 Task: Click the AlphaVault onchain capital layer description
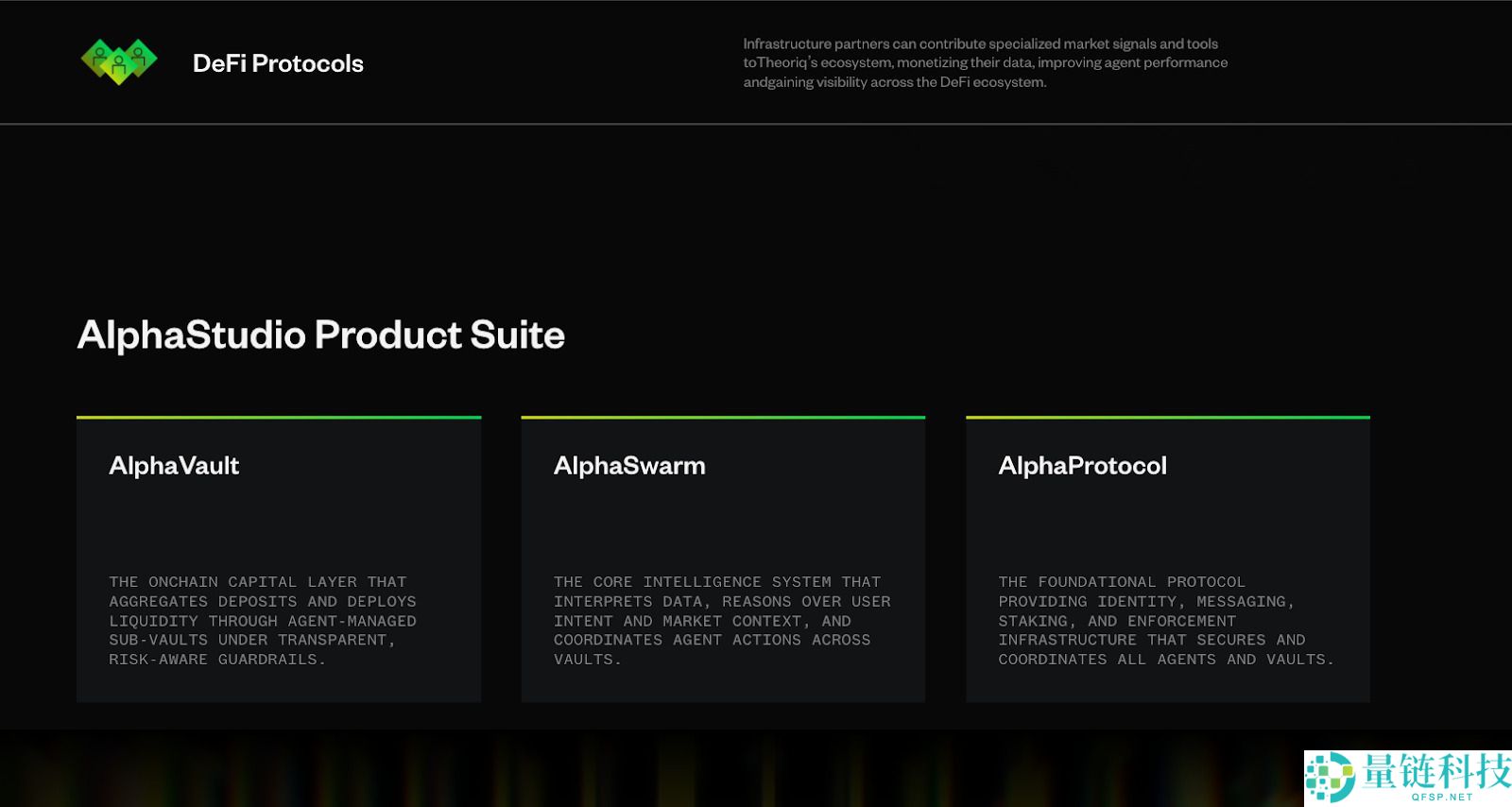click(263, 621)
